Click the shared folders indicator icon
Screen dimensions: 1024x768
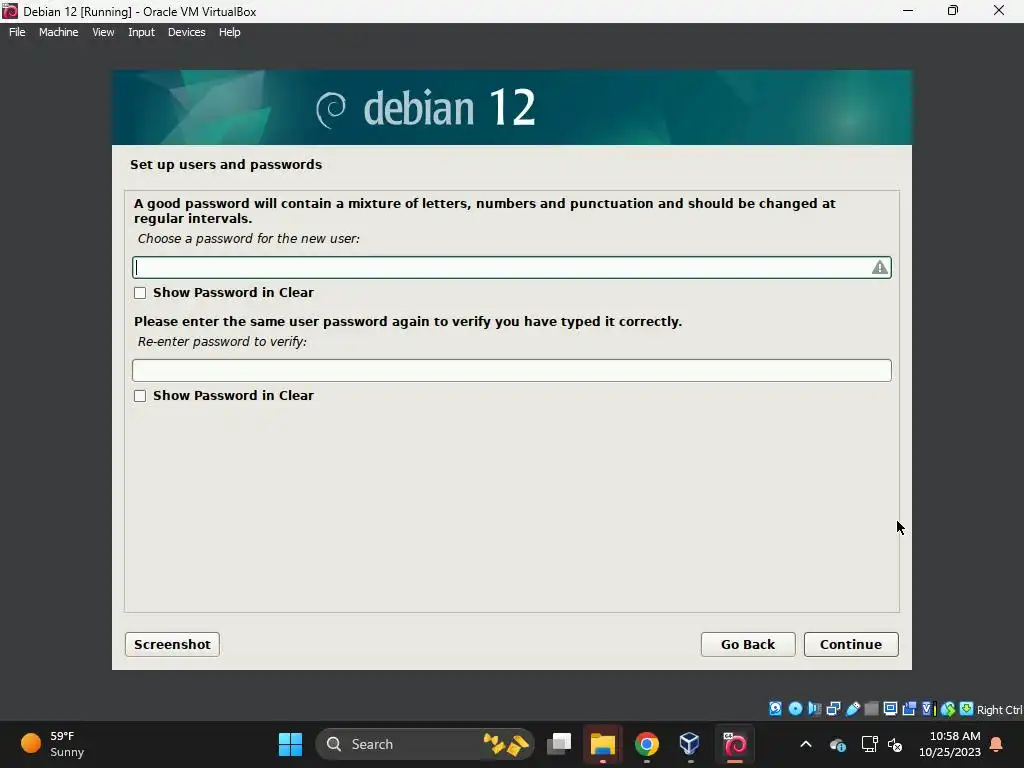(x=872, y=709)
